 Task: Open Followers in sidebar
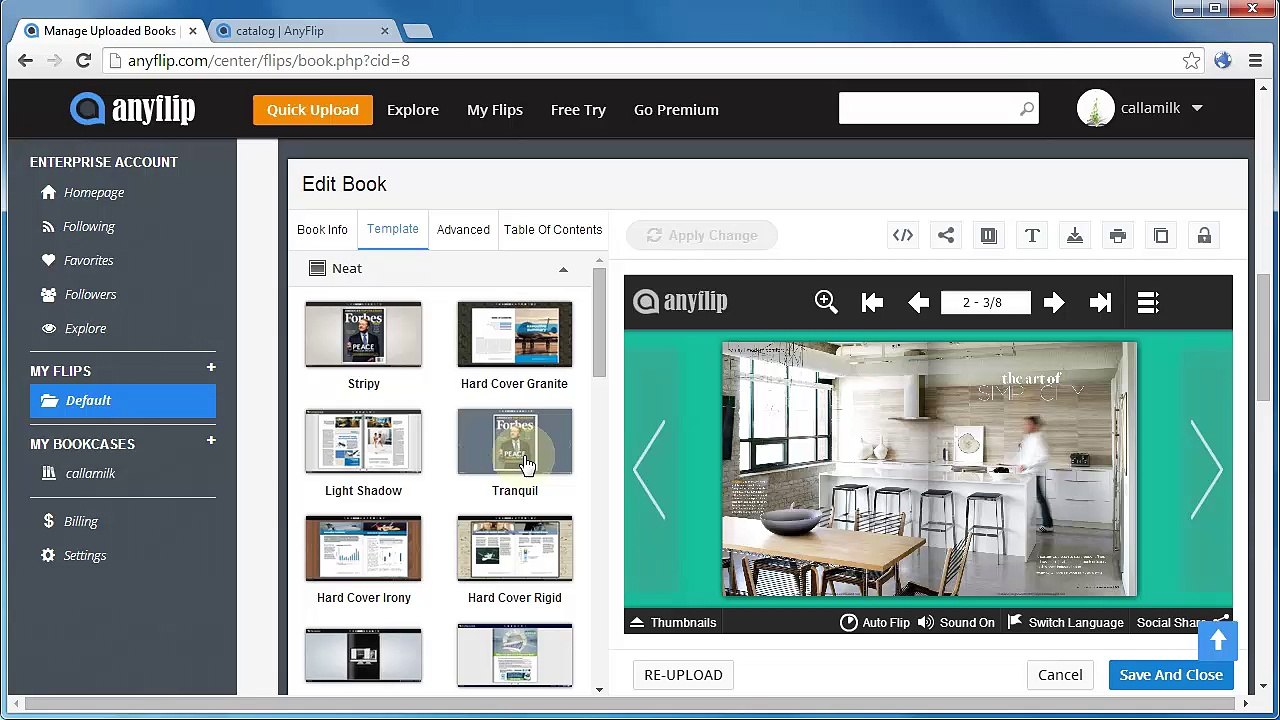79,294
